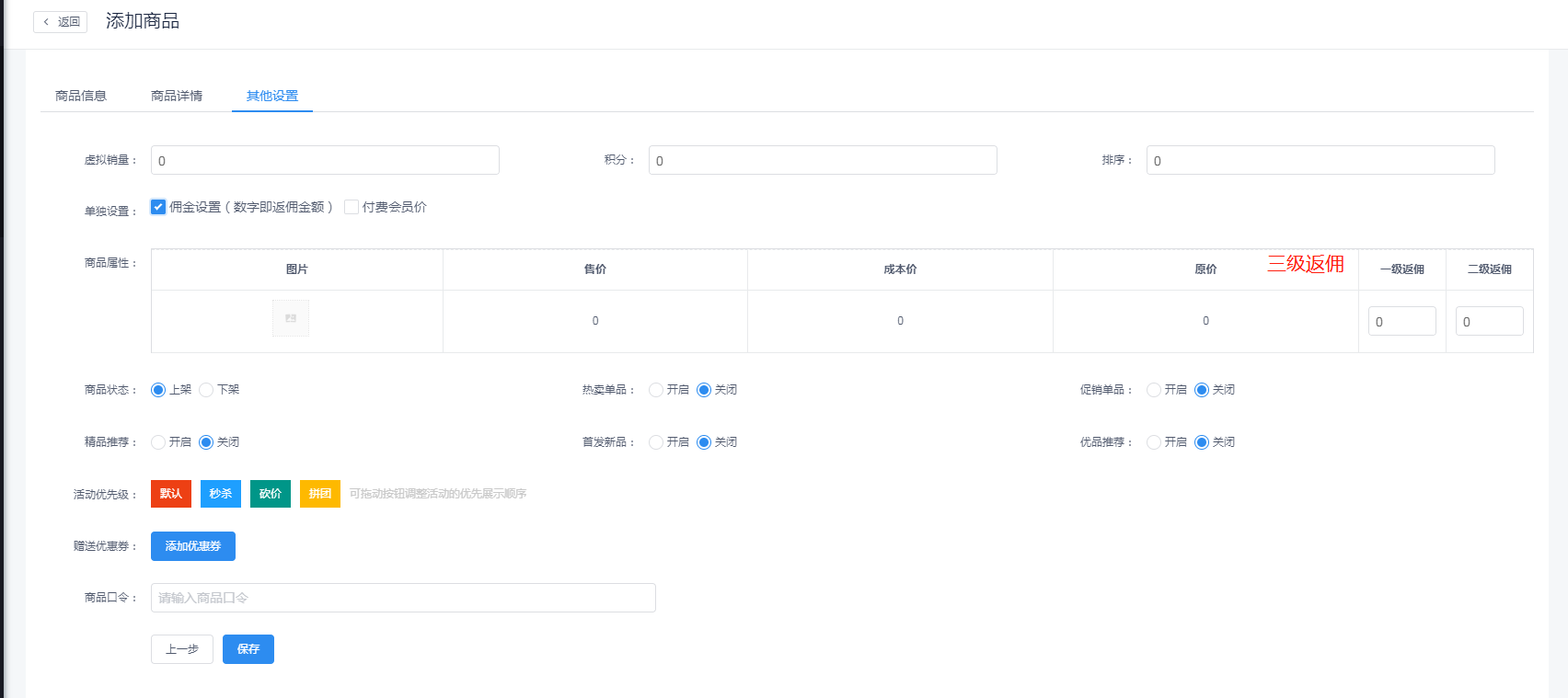
Task: Select 关闭 for 精品推荐
Action: (x=206, y=442)
